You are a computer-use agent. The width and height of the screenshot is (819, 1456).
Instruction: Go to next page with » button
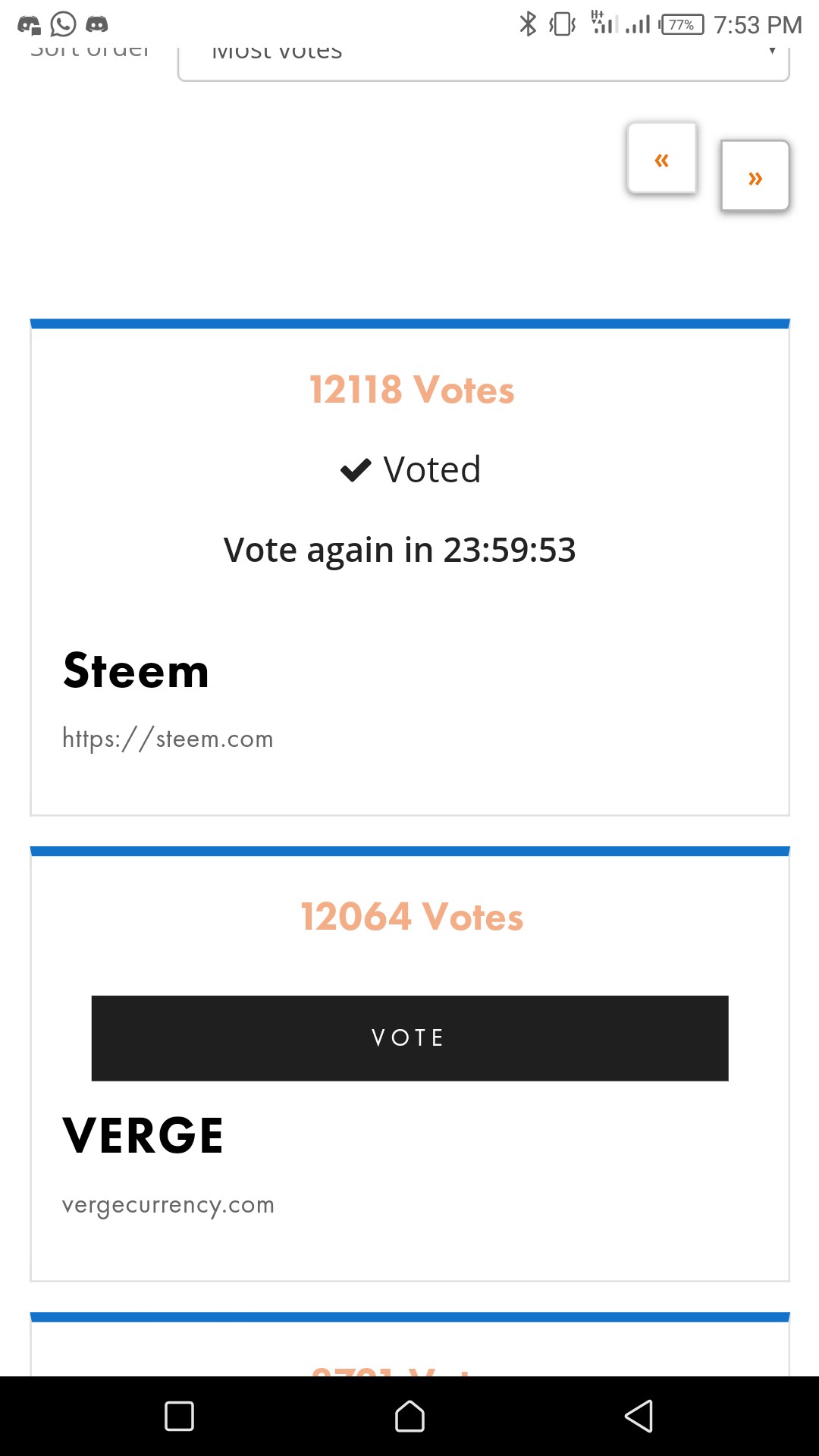755,176
